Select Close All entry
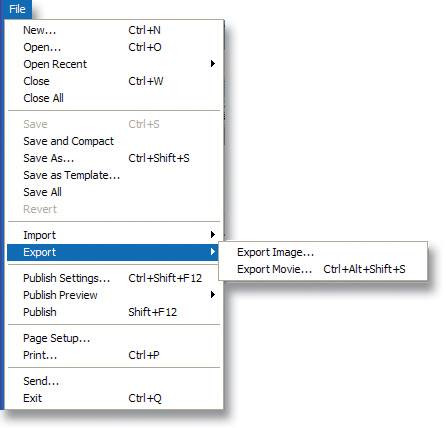 pyautogui.click(x=114, y=98)
